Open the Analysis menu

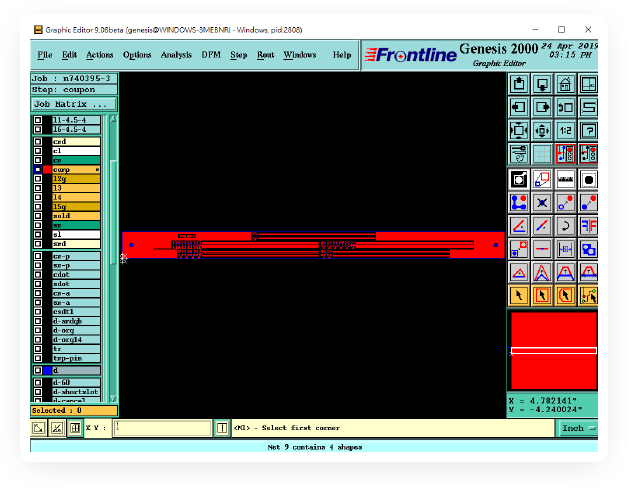(176, 55)
